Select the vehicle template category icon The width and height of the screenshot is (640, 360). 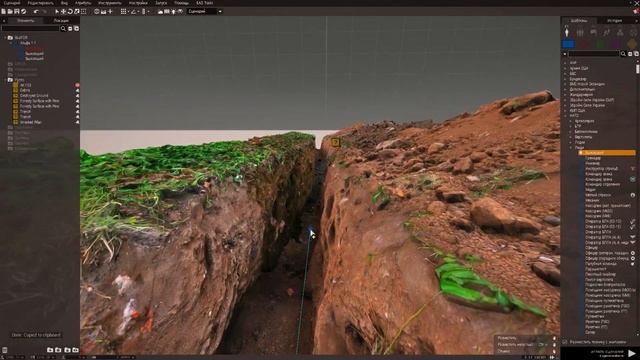point(593,32)
